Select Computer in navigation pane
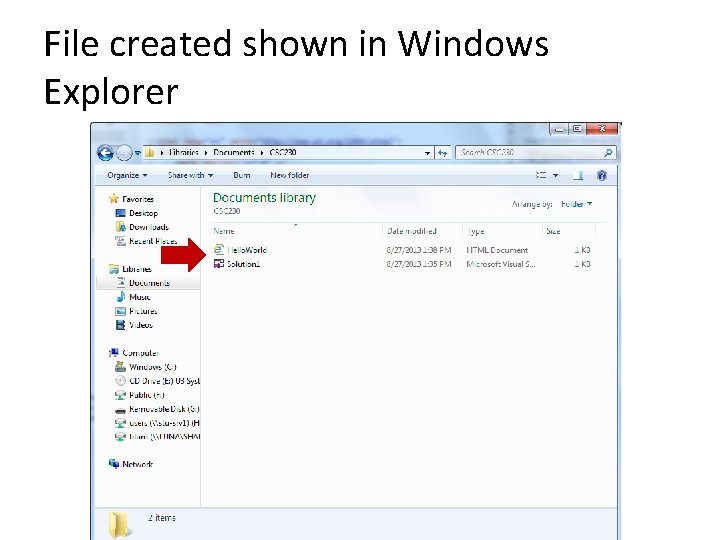 140,353
